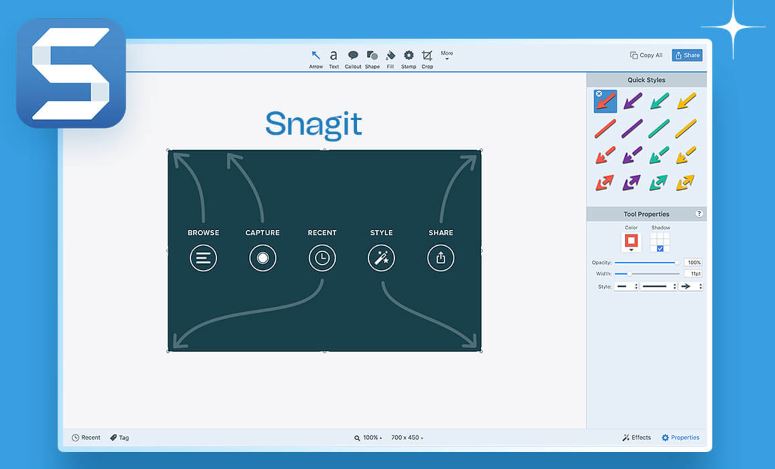Open the 100% zoom dropdown

pos(368,437)
